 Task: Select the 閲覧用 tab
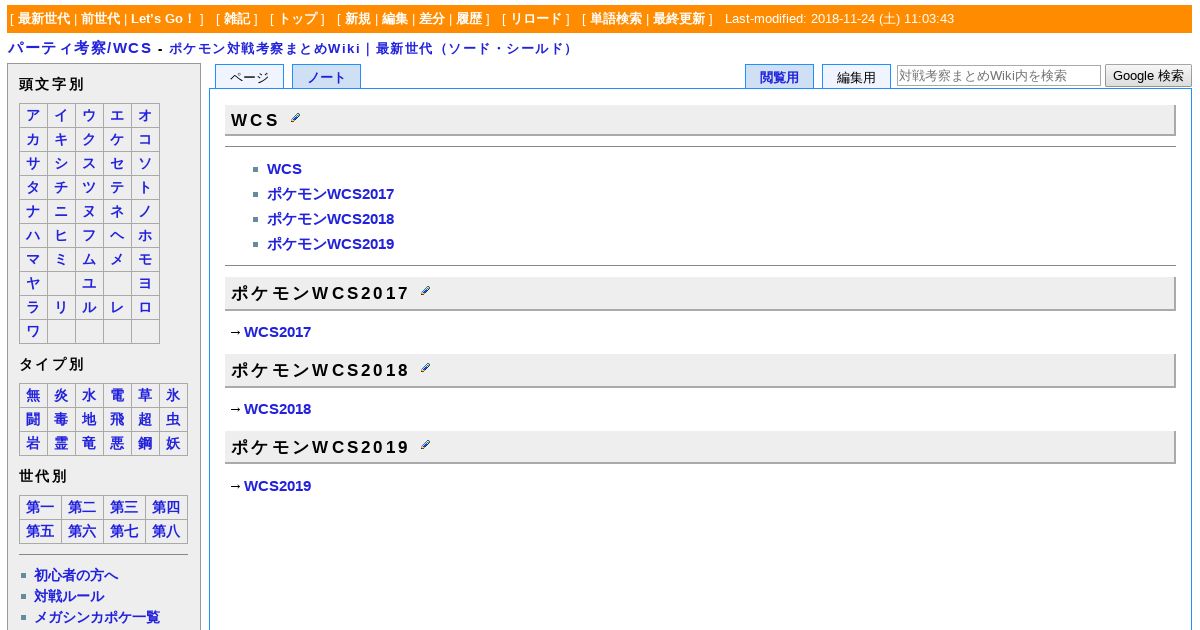779,77
